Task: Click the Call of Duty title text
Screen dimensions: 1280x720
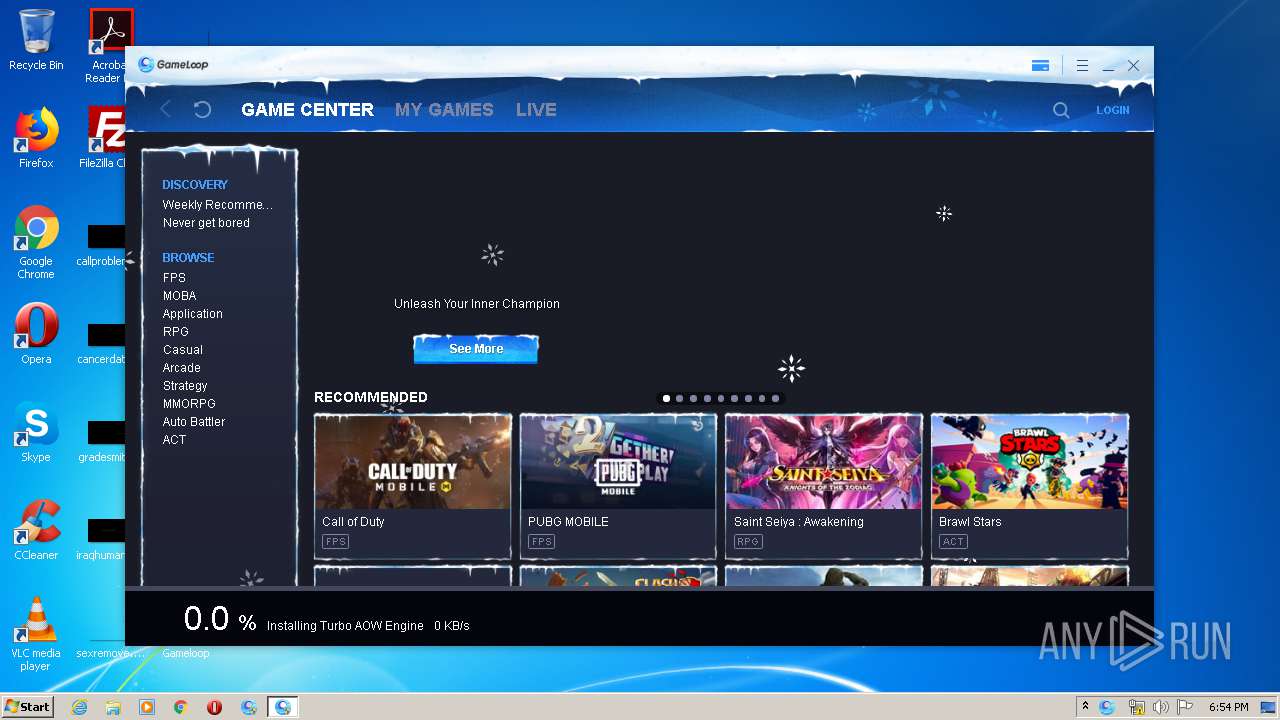Action: (353, 522)
